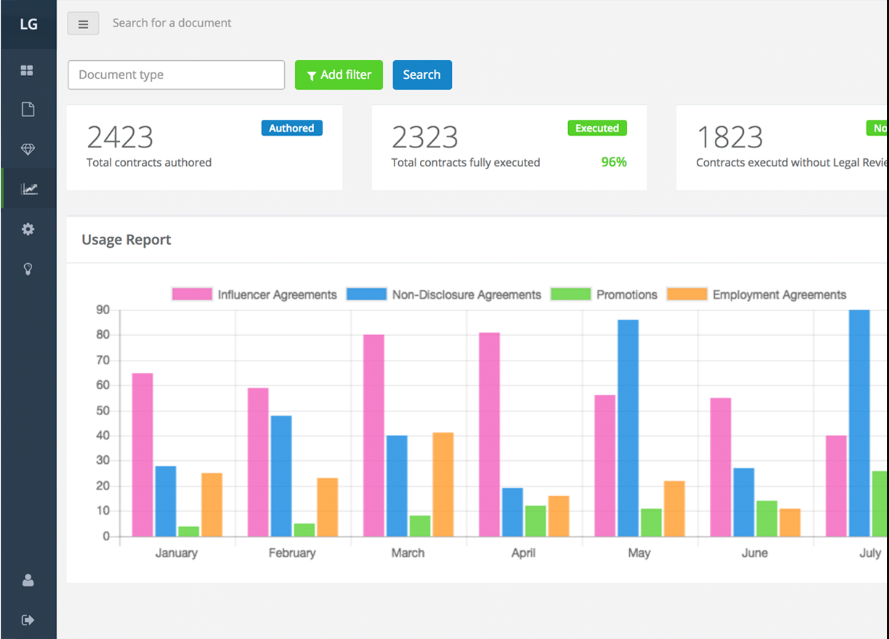Click the Authored badge label
The height and width of the screenshot is (639, 889).
click(291, 128)
